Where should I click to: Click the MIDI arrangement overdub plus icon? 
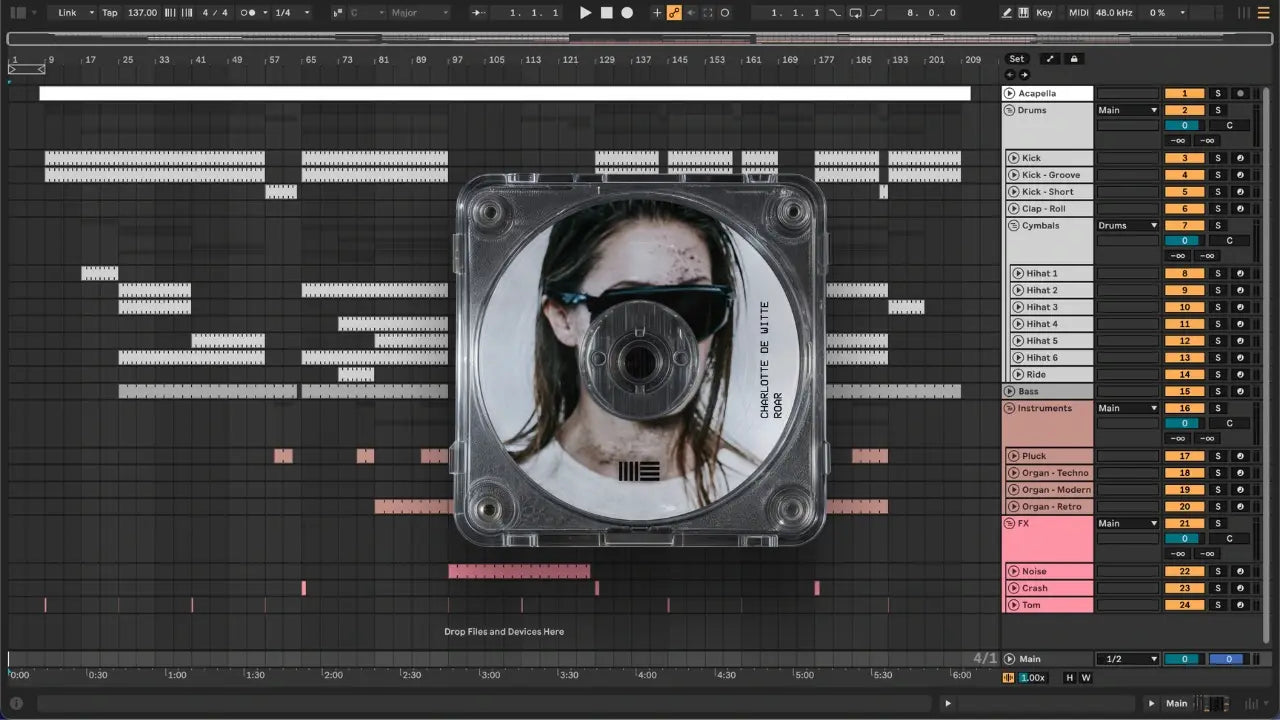(x=657, y=13)
